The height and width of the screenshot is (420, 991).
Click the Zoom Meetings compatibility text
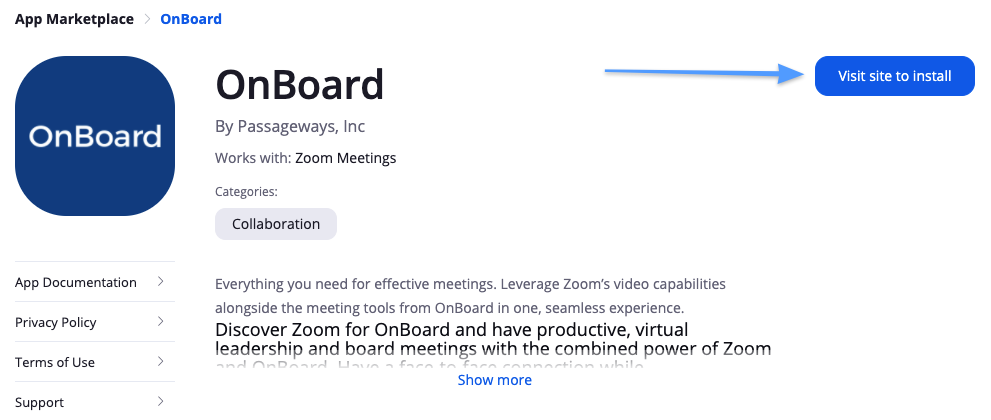pyautogui.click(x=345, y=158)
